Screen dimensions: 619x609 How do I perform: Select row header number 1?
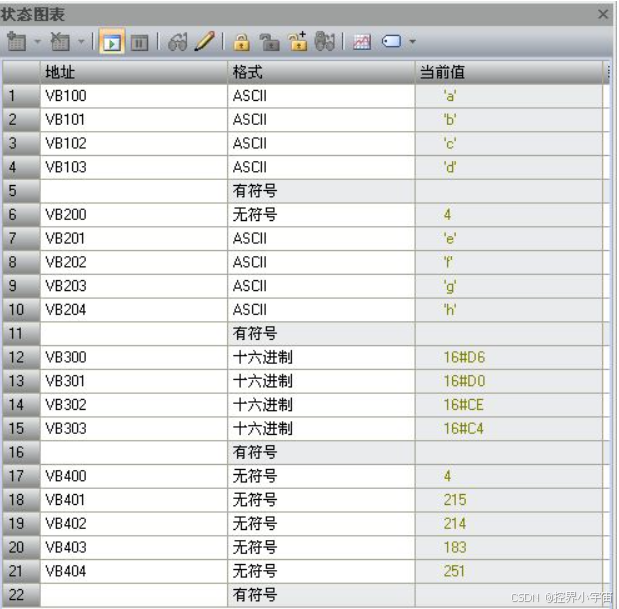pyautogui.click(x=21, y=96)
